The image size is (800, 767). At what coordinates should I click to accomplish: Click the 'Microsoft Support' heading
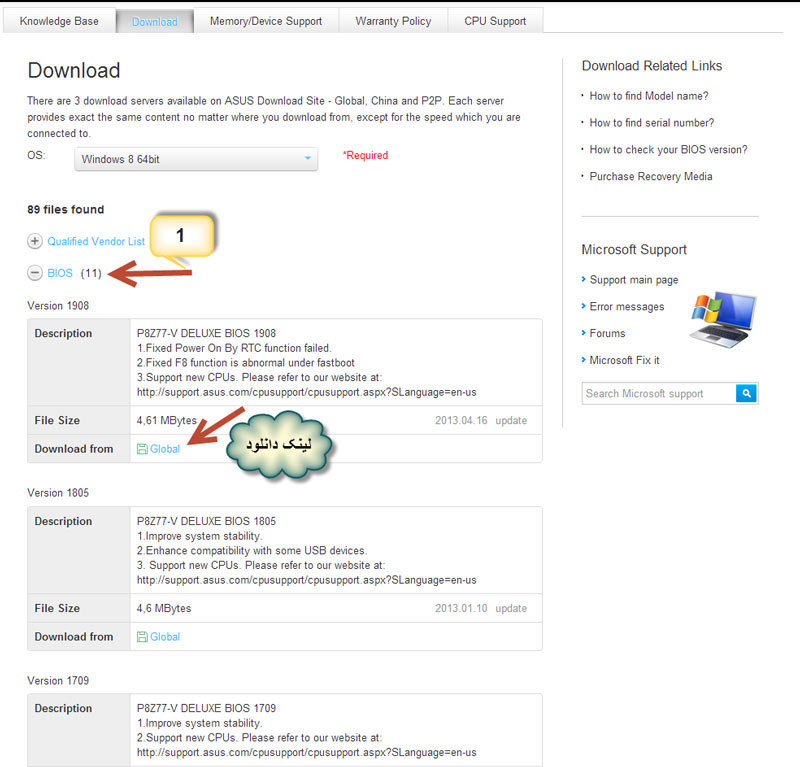point(634,250)
